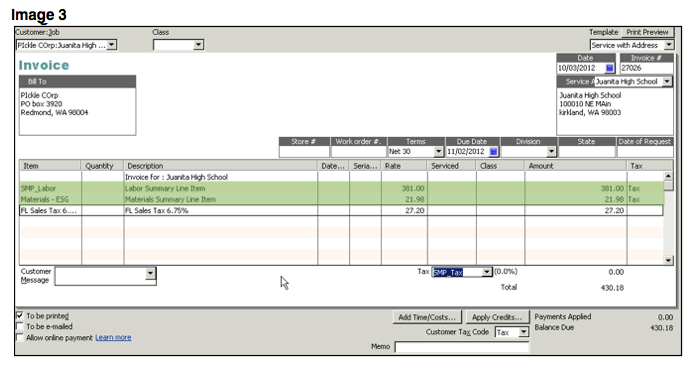Enable the To be printed checkbox
The image size is (692, 374).
coord(20,315)
